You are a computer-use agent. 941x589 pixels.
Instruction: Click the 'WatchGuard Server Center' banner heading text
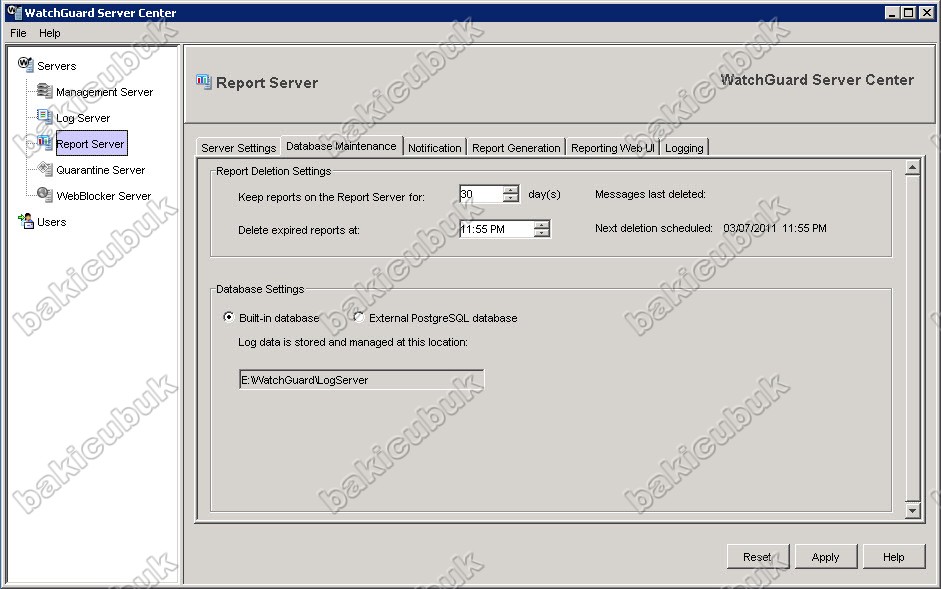pos(817,80)
